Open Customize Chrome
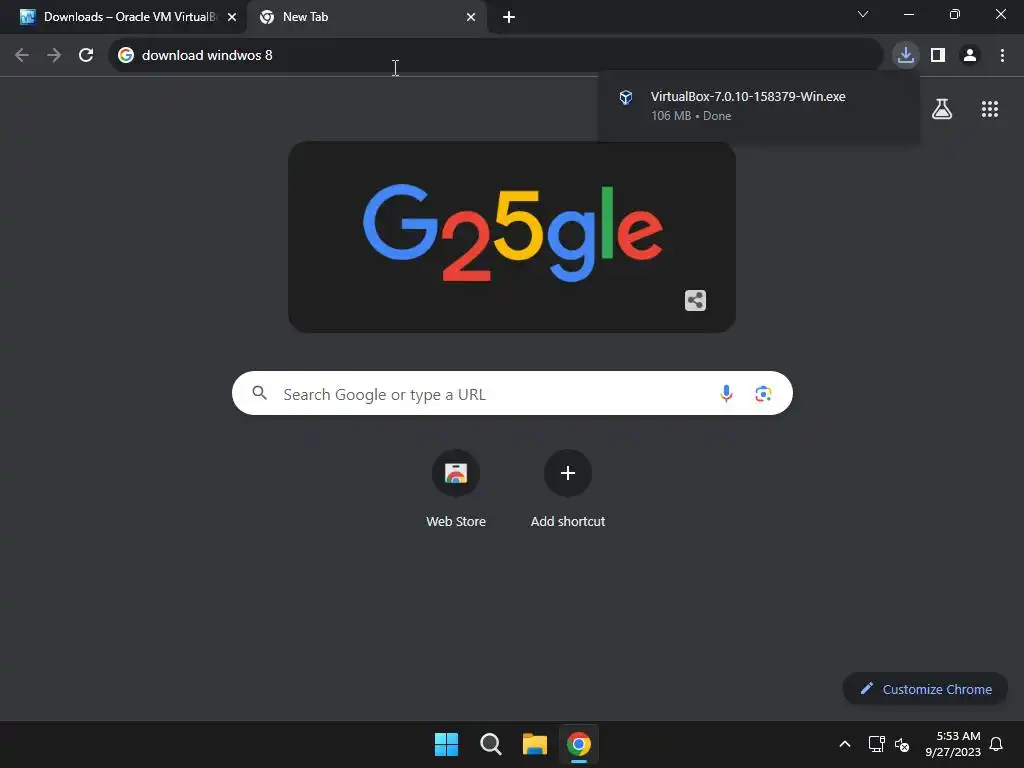The height and width of the screenshot is (768, 1024). (x=925, y=689)
